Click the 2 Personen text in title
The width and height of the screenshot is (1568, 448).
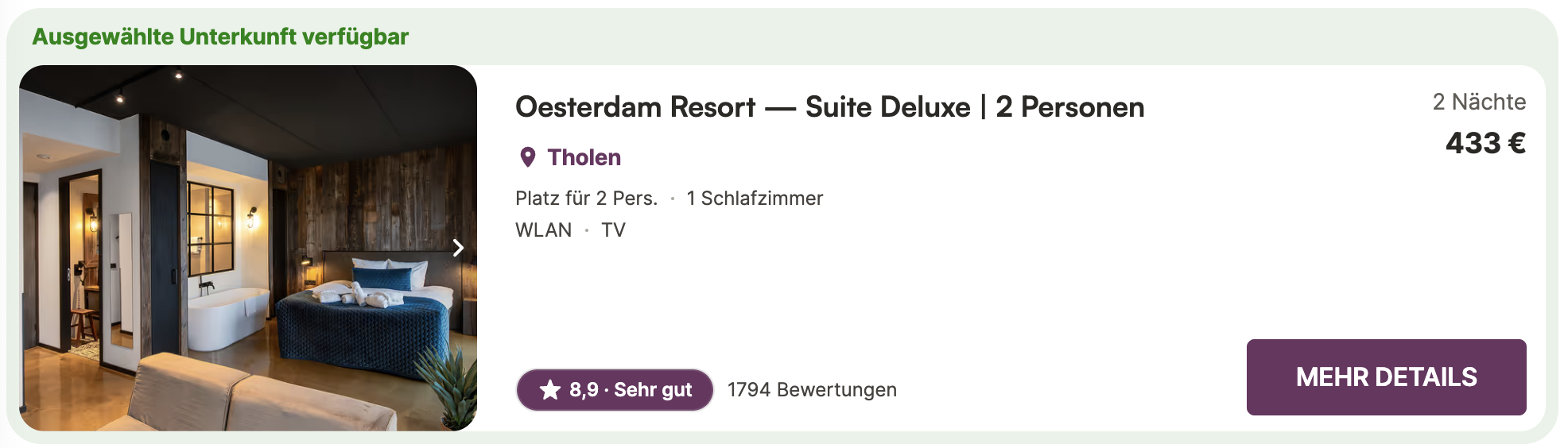(1069, 107)
